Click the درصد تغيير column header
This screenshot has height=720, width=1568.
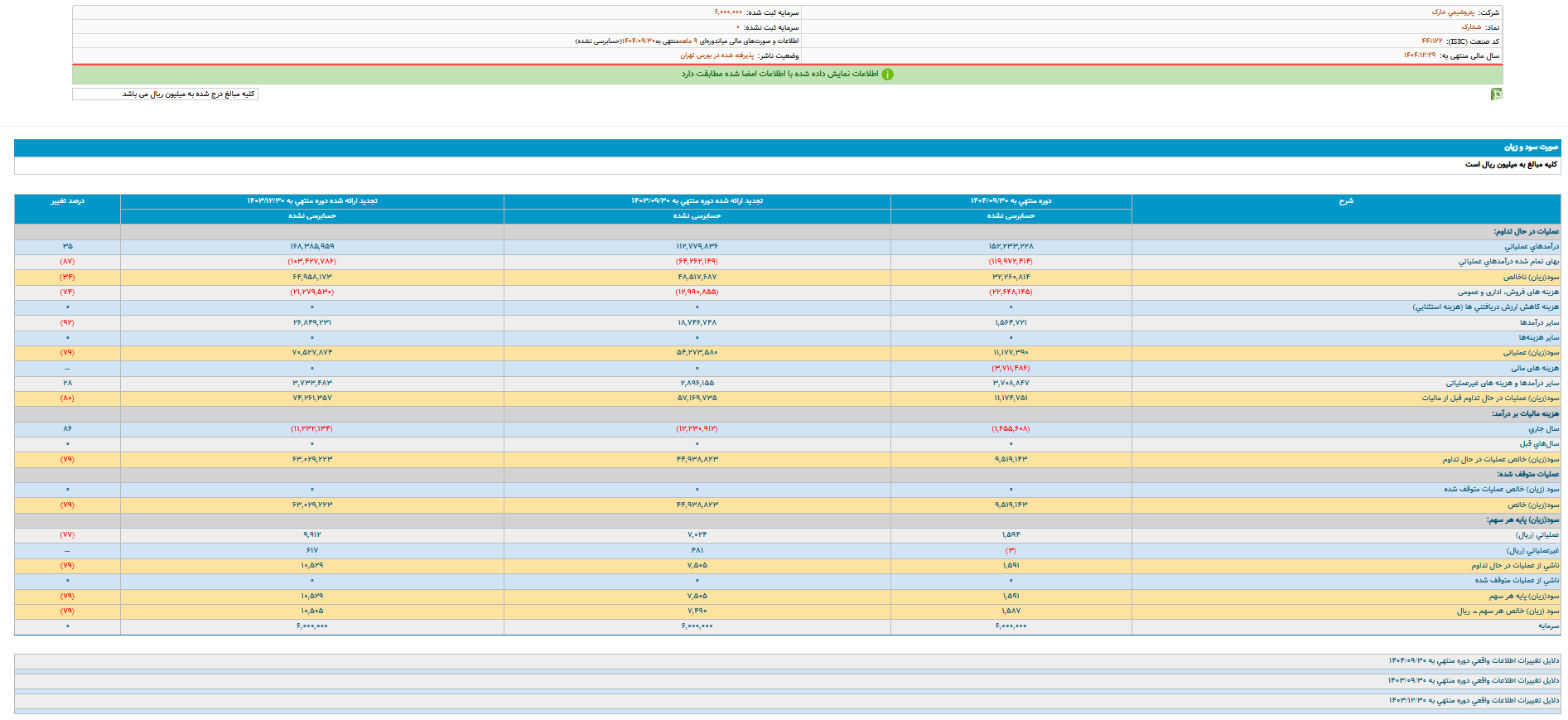point(67,201)
